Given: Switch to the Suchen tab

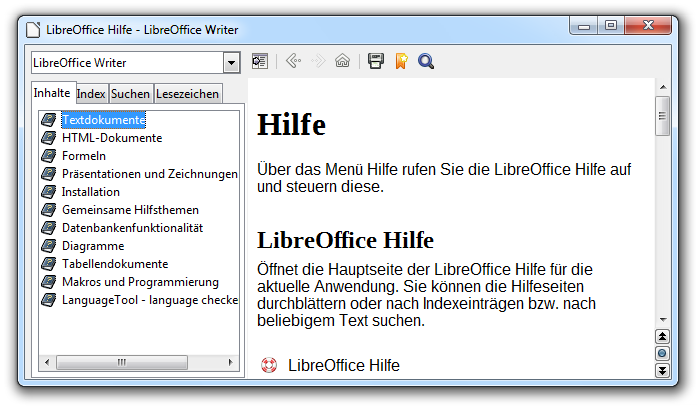Looking at the screenshot, I should [130, 94].
